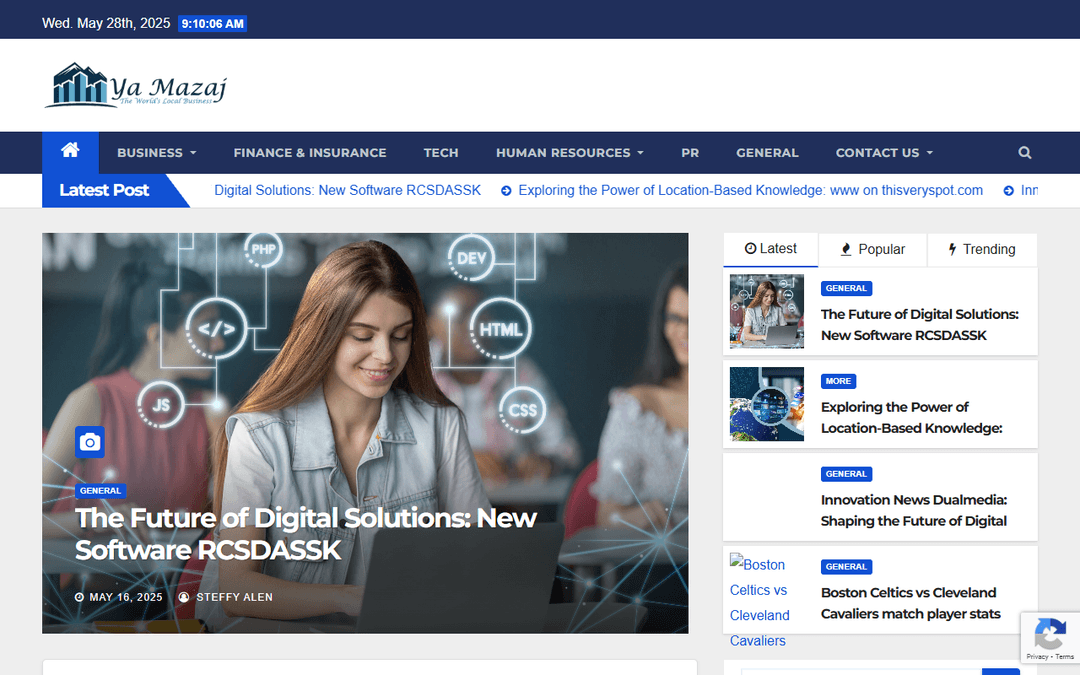
Task: Open the search magnifier icon
Action: (x=1024, y=153)
